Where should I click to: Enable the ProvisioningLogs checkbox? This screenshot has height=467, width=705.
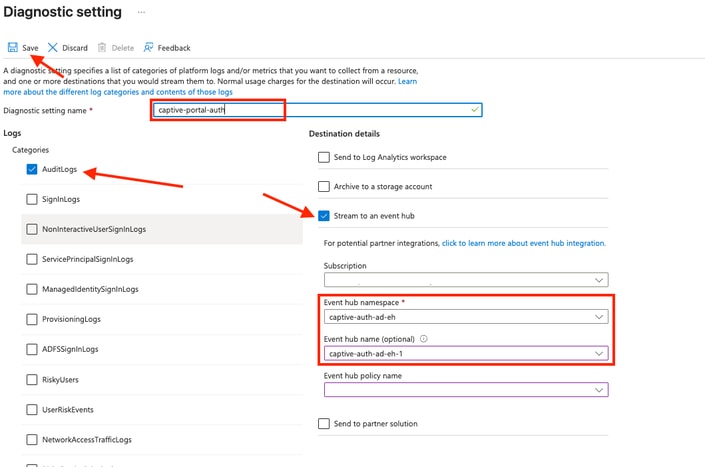point(32,319)
